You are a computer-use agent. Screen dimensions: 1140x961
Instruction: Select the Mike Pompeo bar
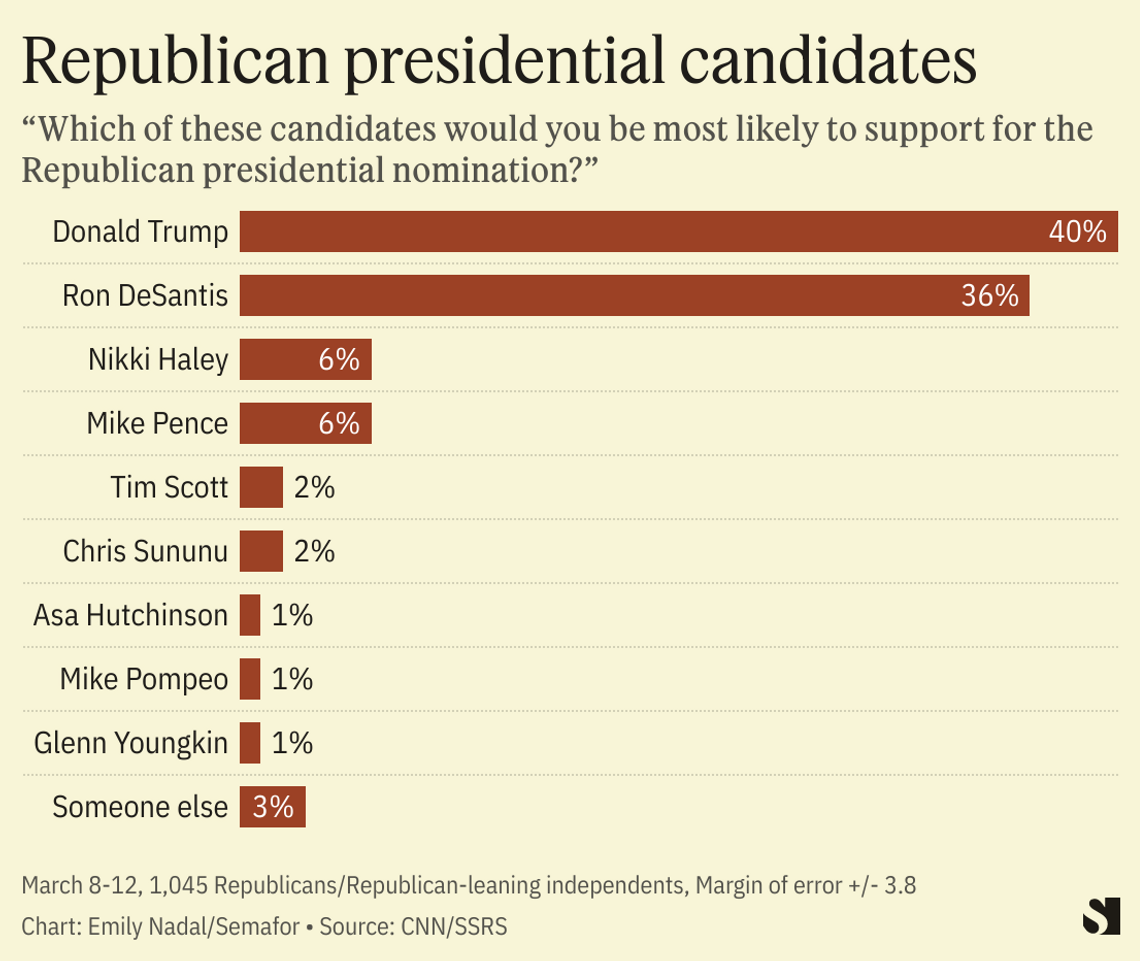click(x=250, y=679)
